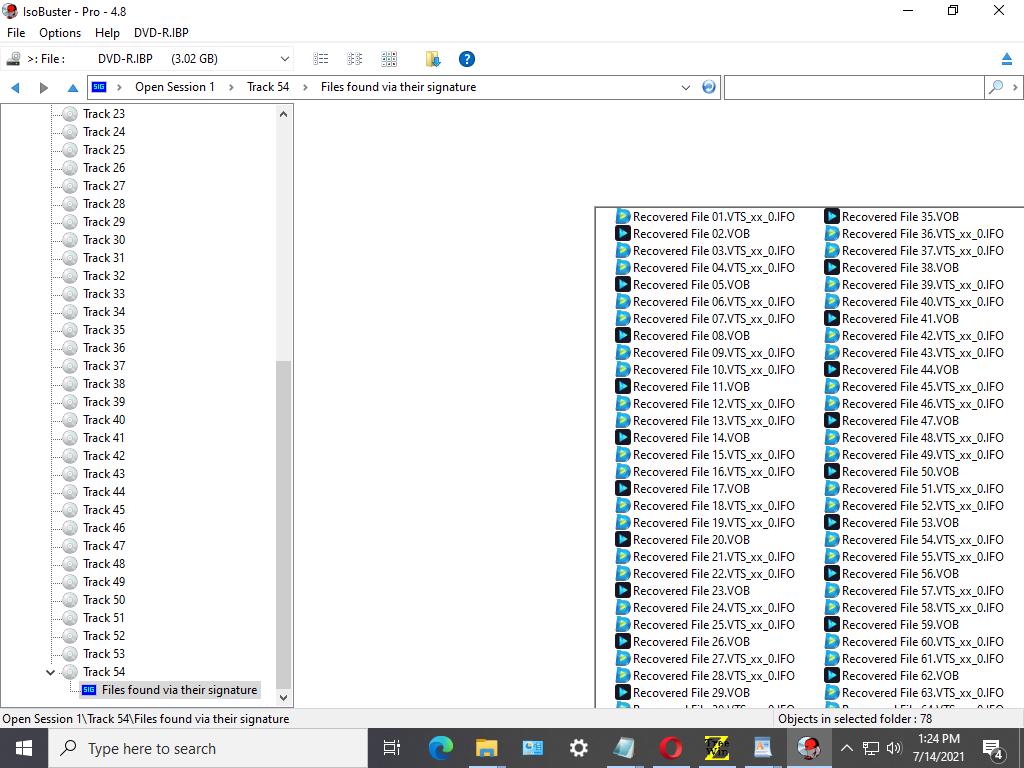
Task: Open Opera browser from the taskbar
Action: click(671, 748)
